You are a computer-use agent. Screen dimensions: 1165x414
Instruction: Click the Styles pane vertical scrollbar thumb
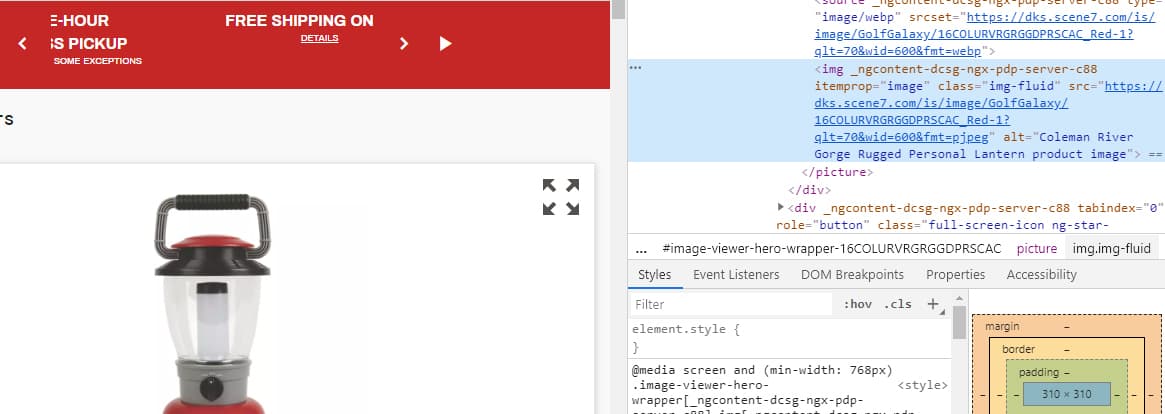point(959,322)
